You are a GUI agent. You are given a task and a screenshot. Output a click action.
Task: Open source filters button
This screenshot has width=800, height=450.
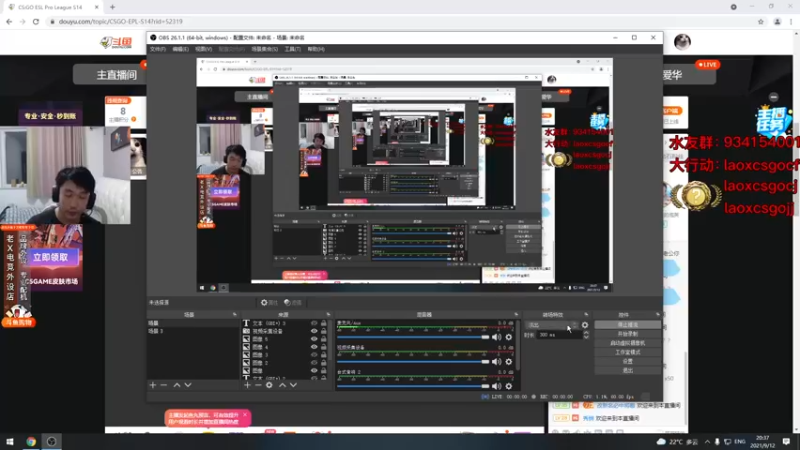pyautogui.click(x=293, y=303)
